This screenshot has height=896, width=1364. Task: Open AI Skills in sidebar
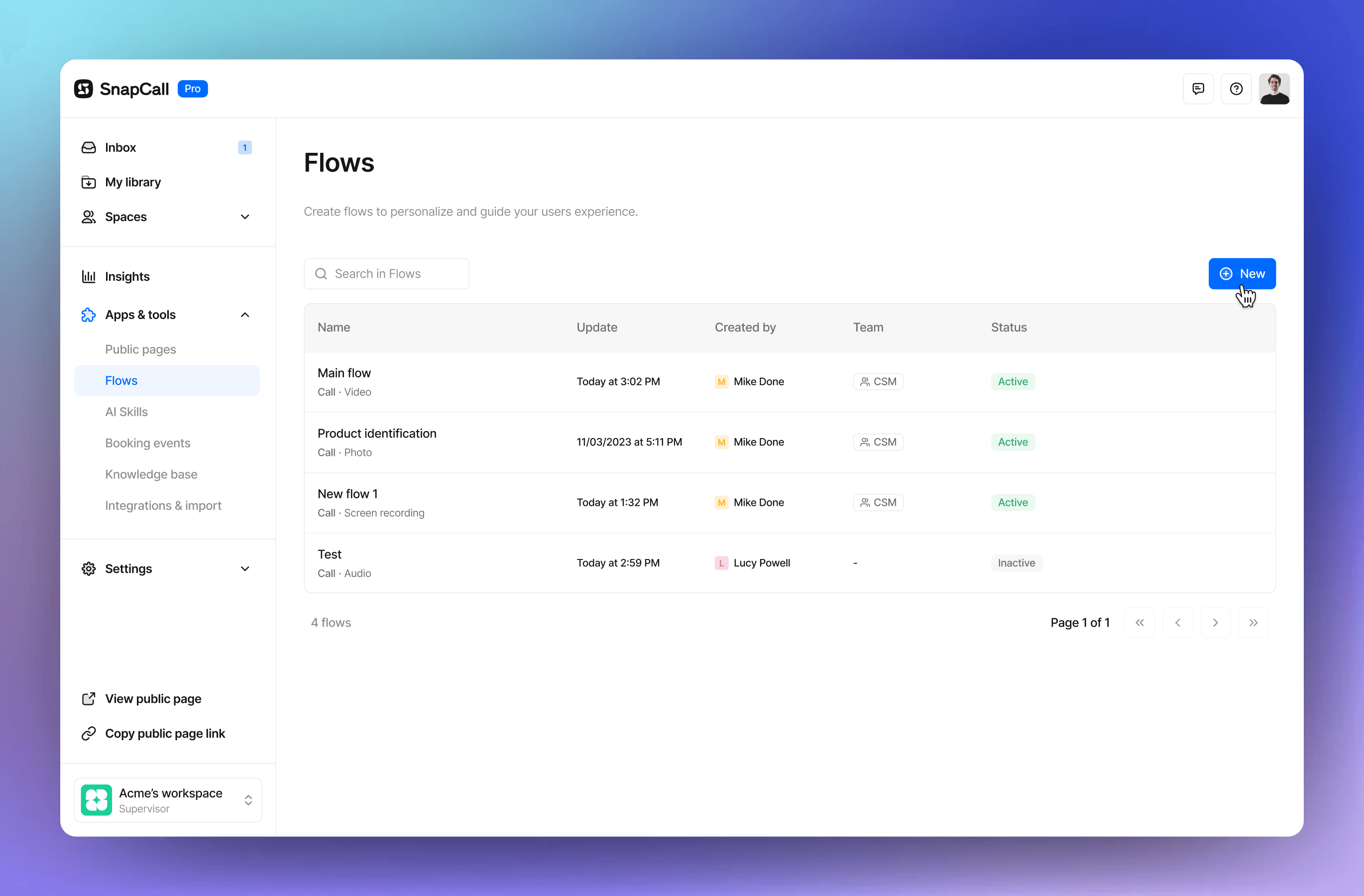coord(126,412)
